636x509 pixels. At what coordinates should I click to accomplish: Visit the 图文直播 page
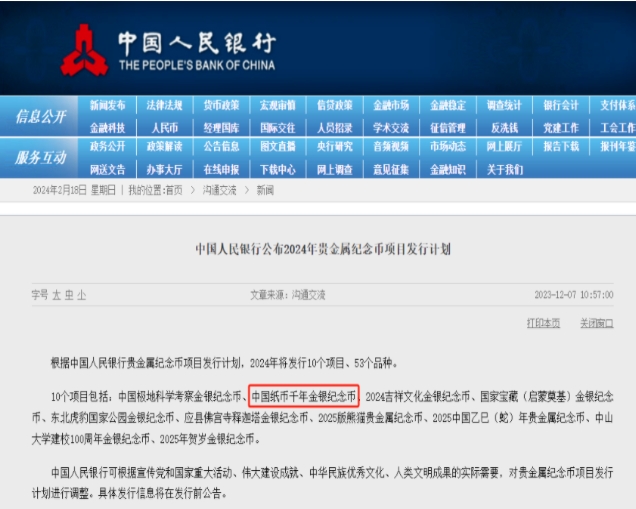point(278,146)
